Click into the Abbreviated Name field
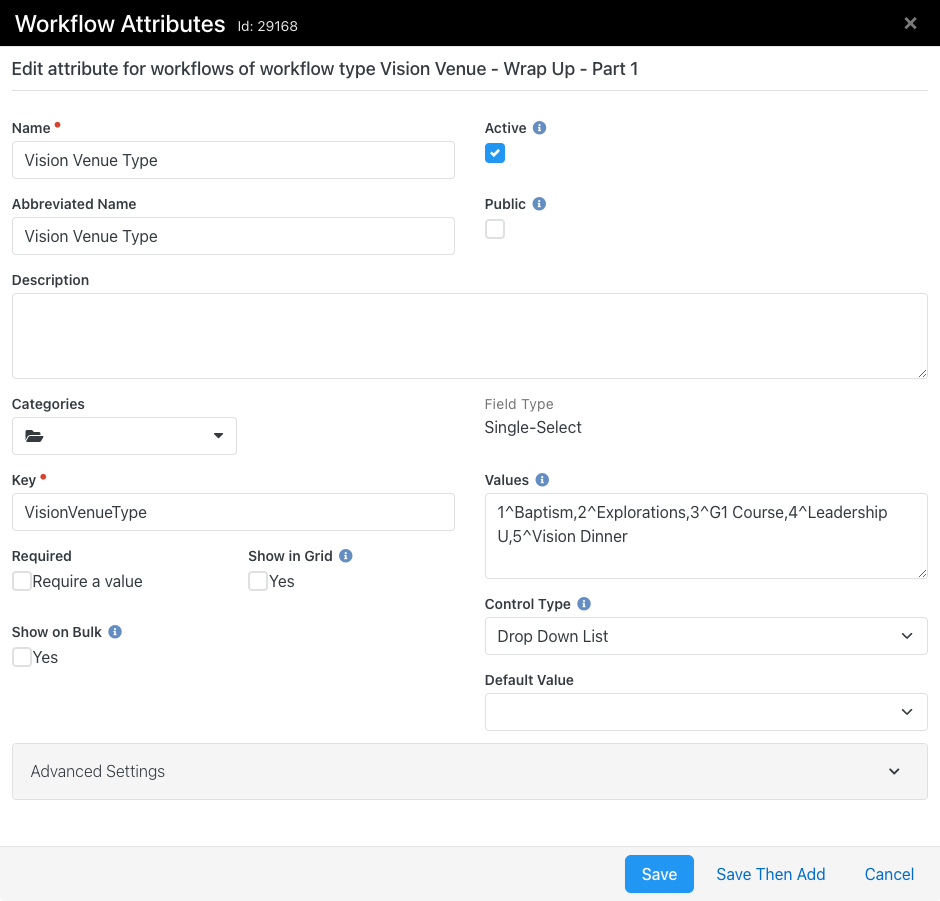 point(233,236)
